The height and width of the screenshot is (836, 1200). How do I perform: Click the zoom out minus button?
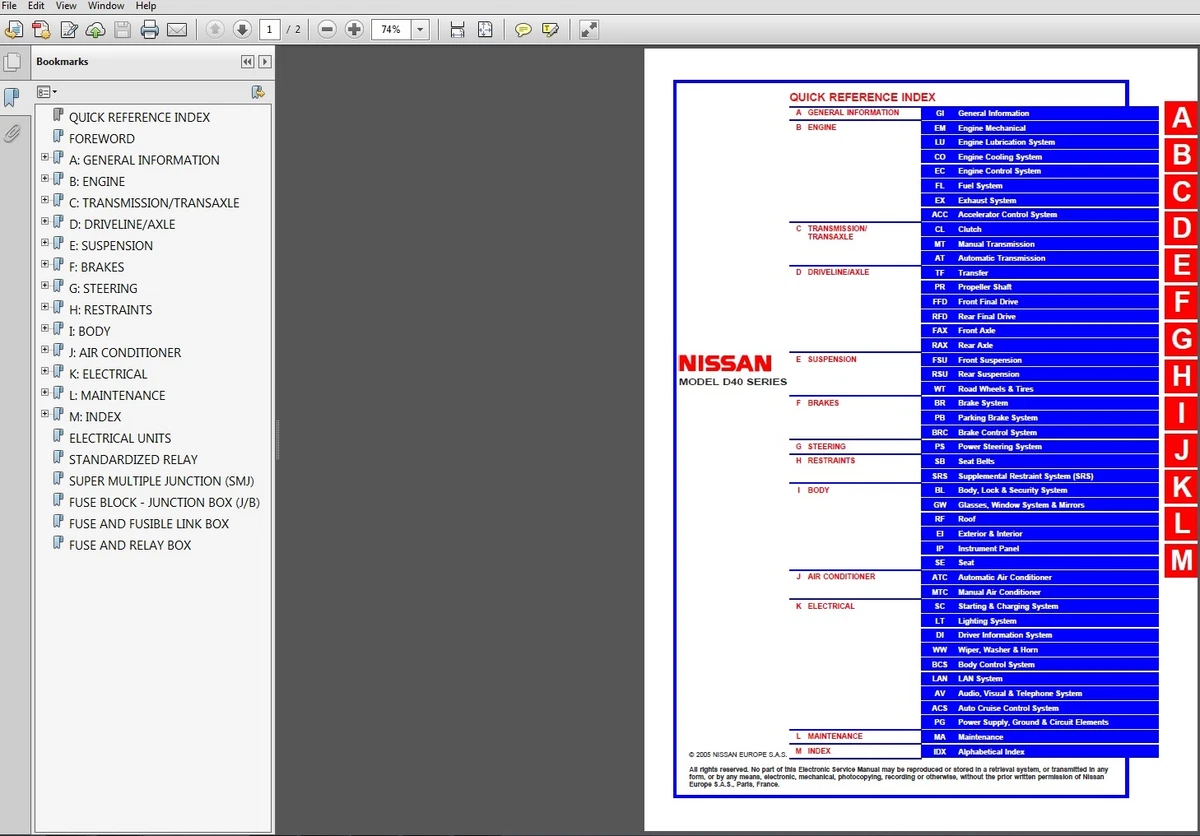click(327, 30)
